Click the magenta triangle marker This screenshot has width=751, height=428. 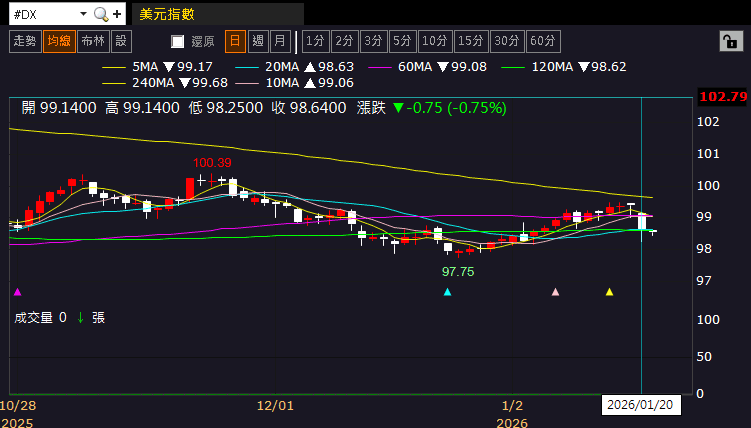tap(18, 292)
